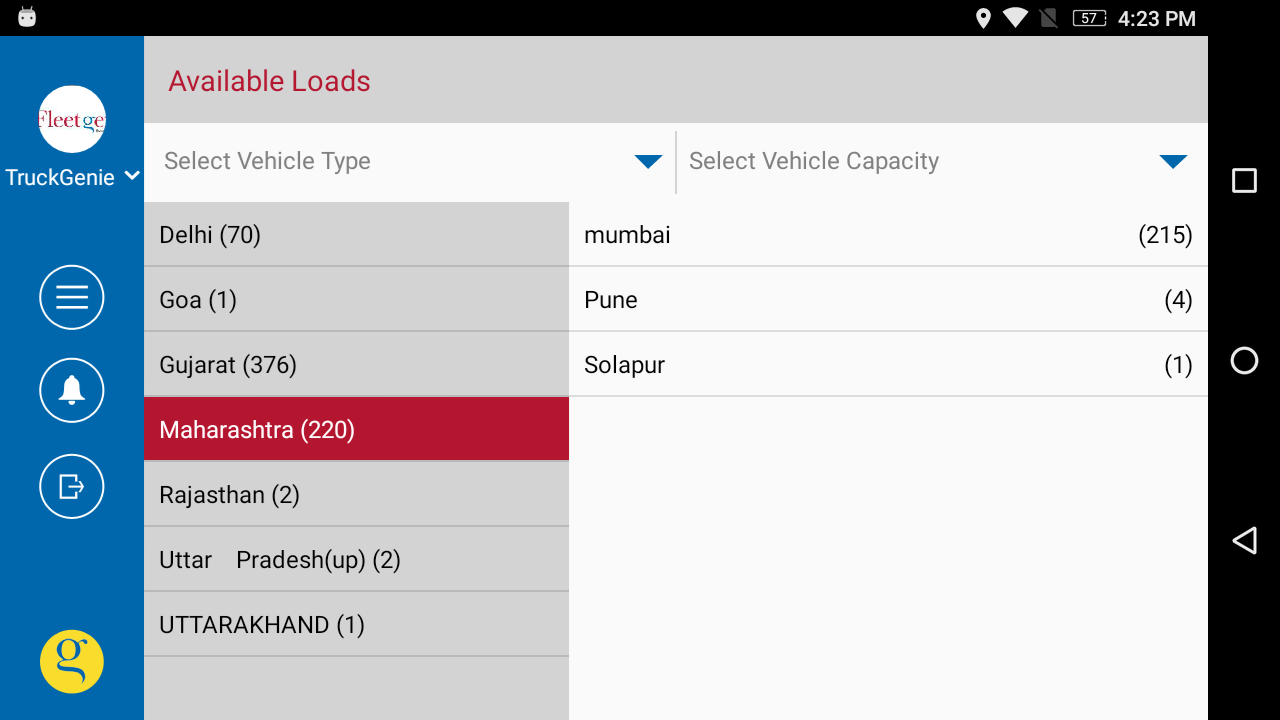Tap the logout icon in sidebar

pos(72,486)
